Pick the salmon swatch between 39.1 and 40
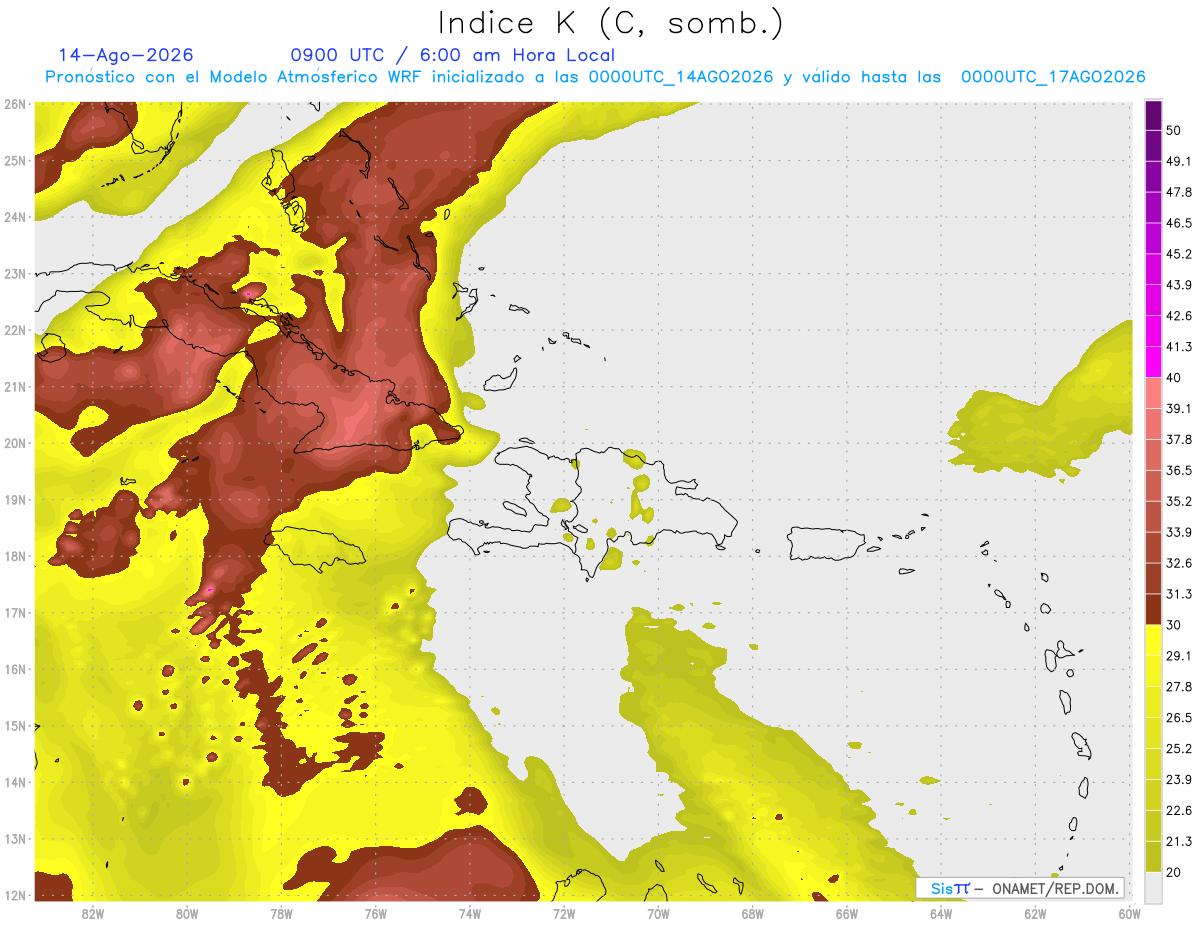The width and height of the screenshot is (1200, 927). tap(1153, 393)
